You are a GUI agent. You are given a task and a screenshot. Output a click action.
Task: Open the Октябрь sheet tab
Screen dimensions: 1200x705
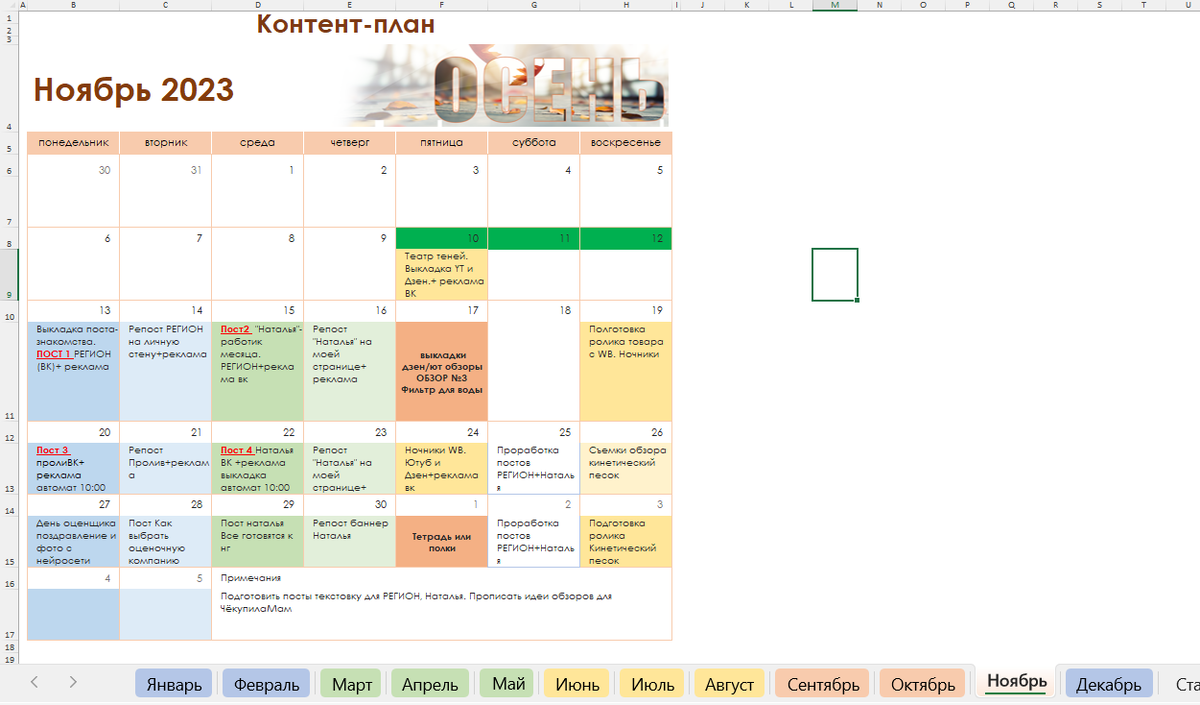tap(922, 684)
